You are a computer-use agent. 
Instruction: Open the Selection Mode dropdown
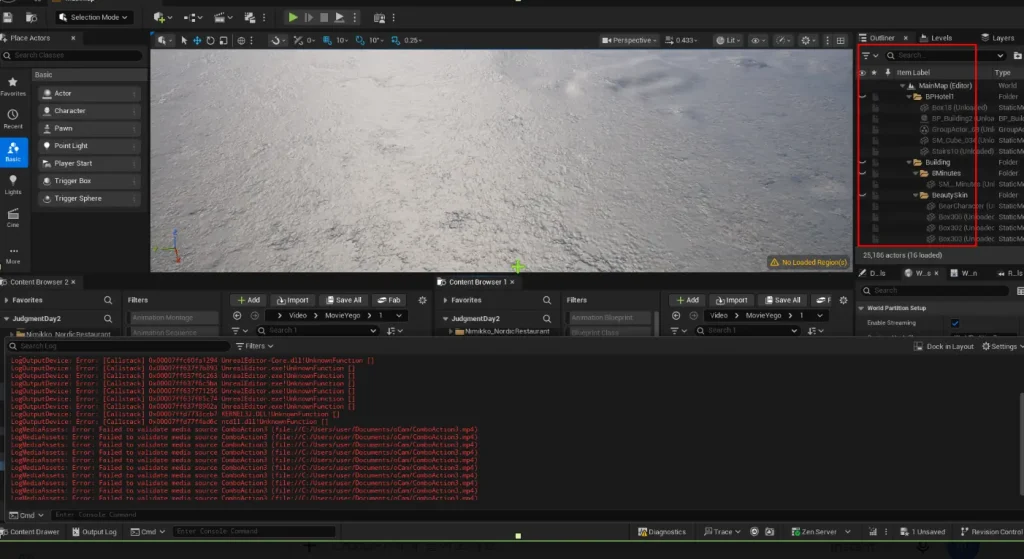pos(93,18)
